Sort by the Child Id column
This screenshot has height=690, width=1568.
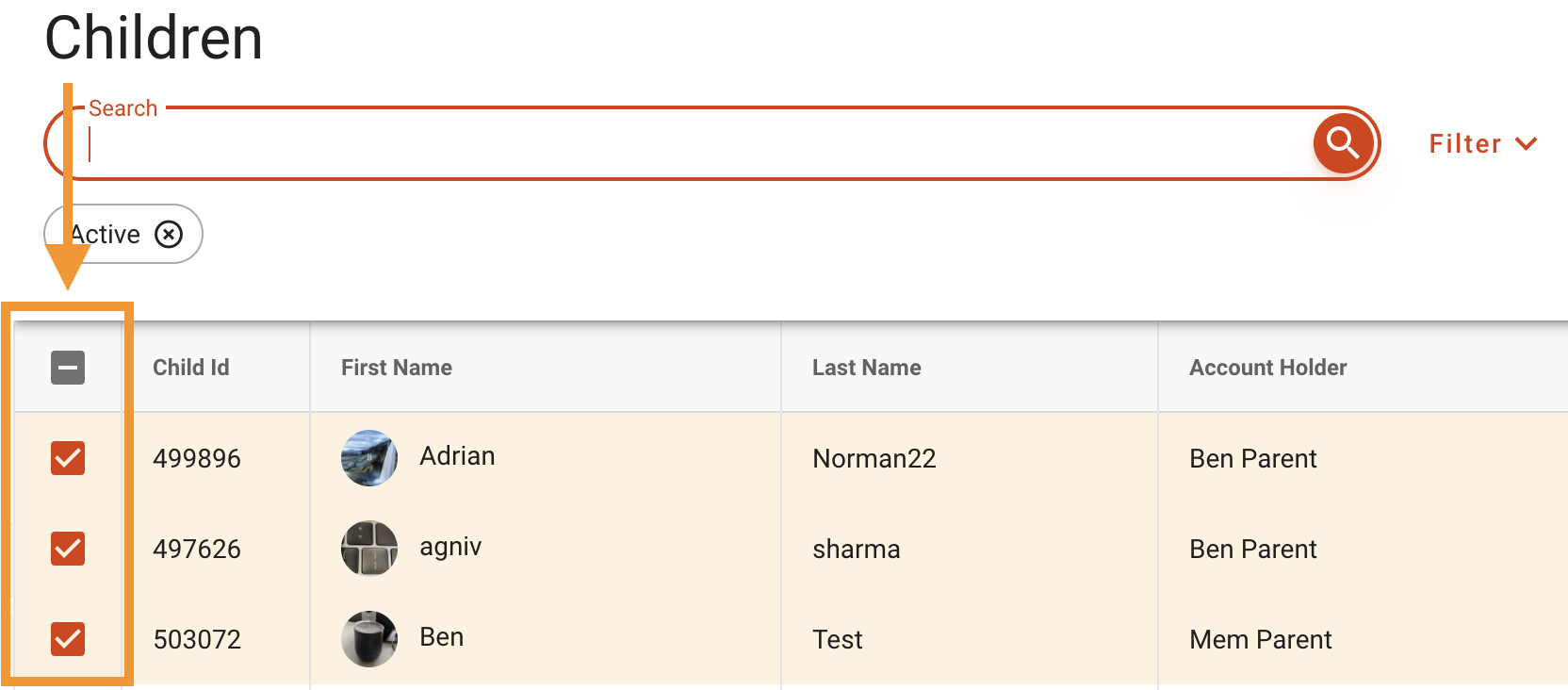pos(190,368)
